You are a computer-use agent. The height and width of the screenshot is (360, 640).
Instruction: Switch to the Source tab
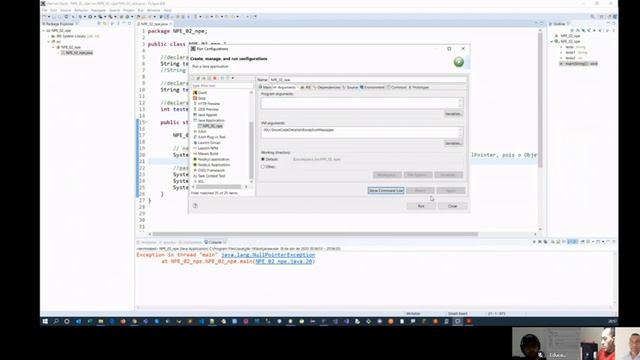click(x=350, y=87)
